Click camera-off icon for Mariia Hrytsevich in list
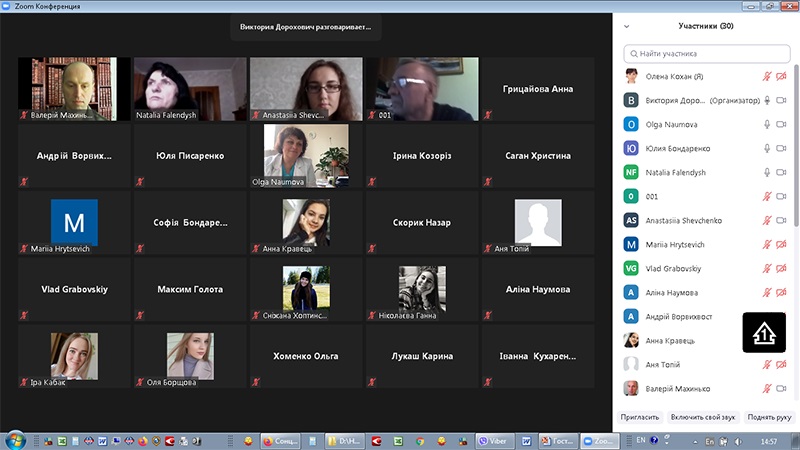Image resolution: width=800 pixels, height=450 pixels. (x=781, y=244)
